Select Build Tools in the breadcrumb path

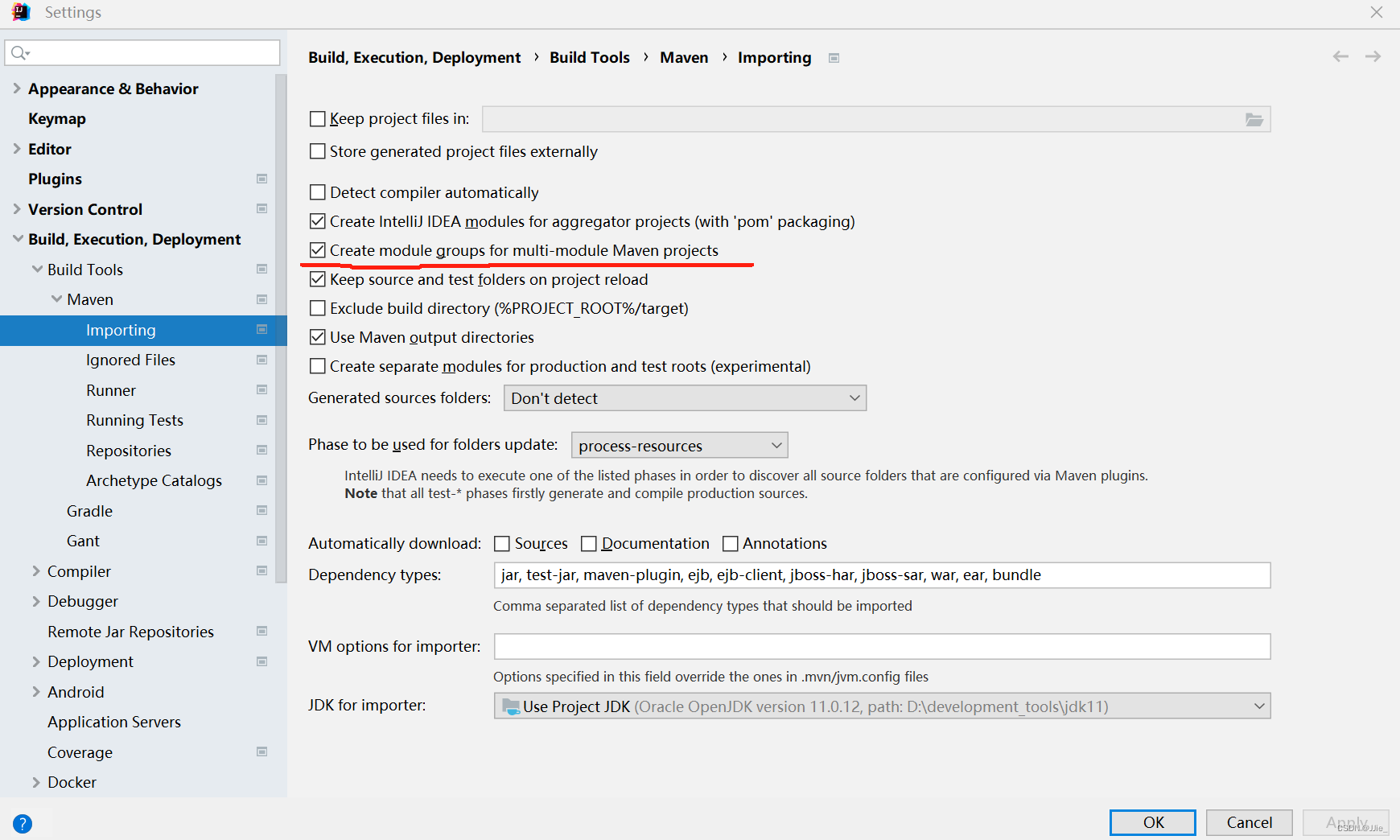click(590, 57)
